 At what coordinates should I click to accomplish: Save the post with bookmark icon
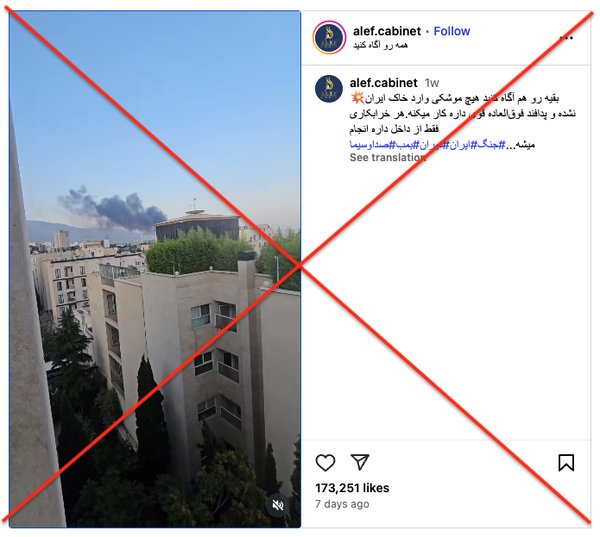click(566, 462)
